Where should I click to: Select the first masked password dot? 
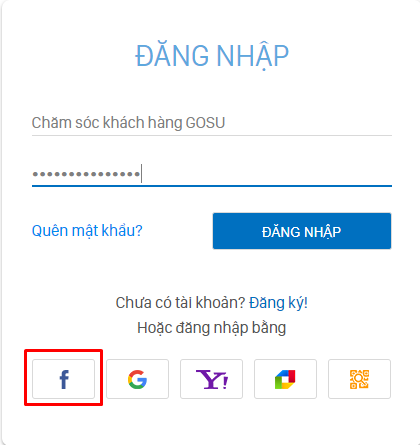click(x=35, y=174)
